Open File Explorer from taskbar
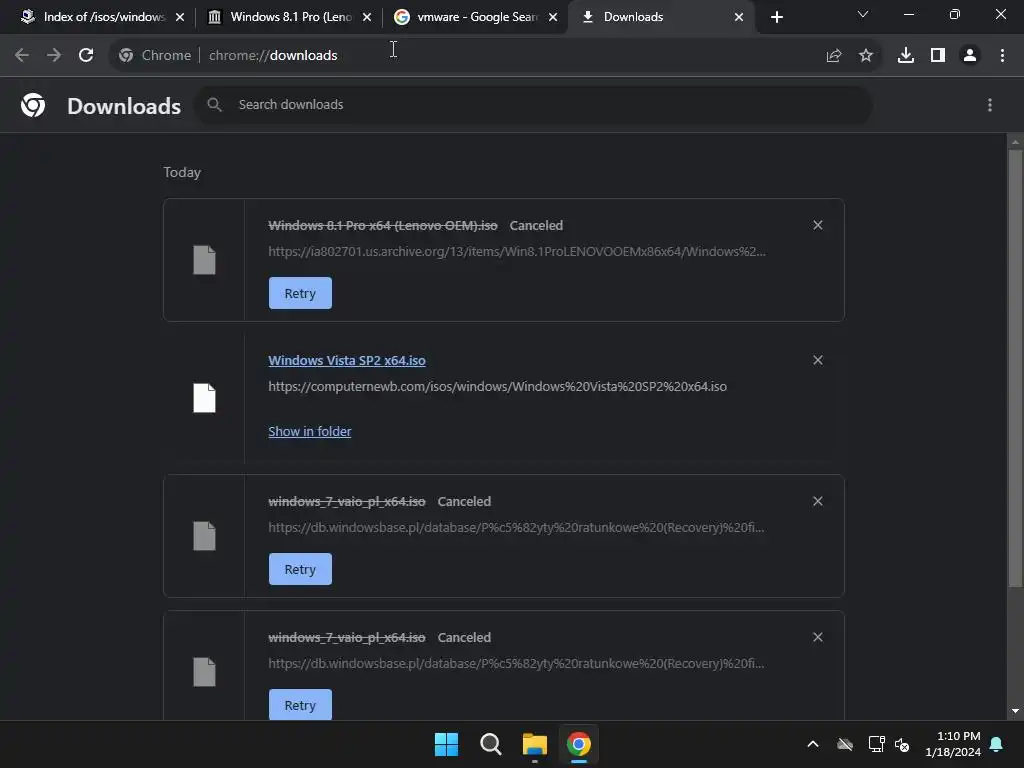 (x=535, y=744)
